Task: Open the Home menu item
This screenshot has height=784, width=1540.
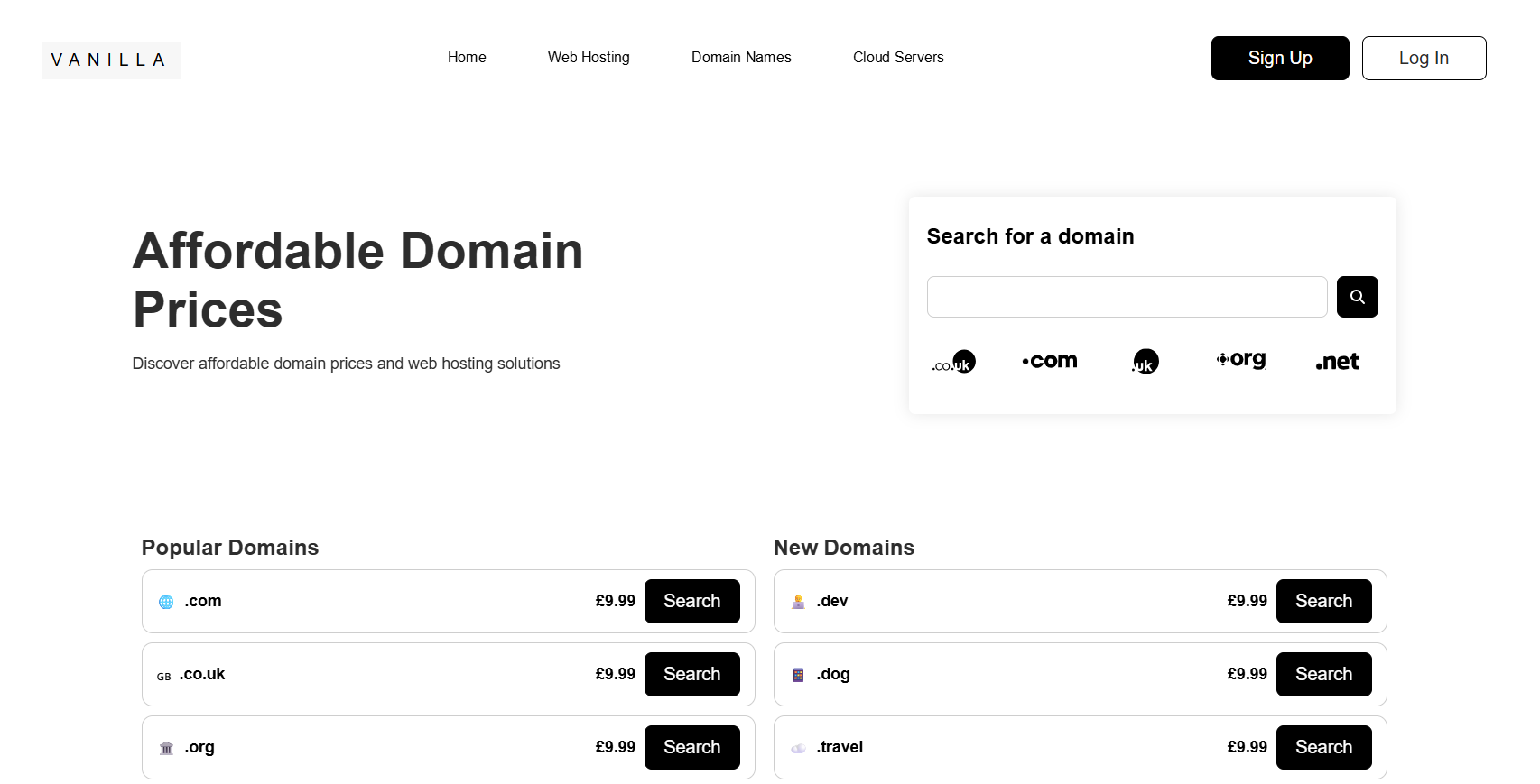Action: coord(467,58)
